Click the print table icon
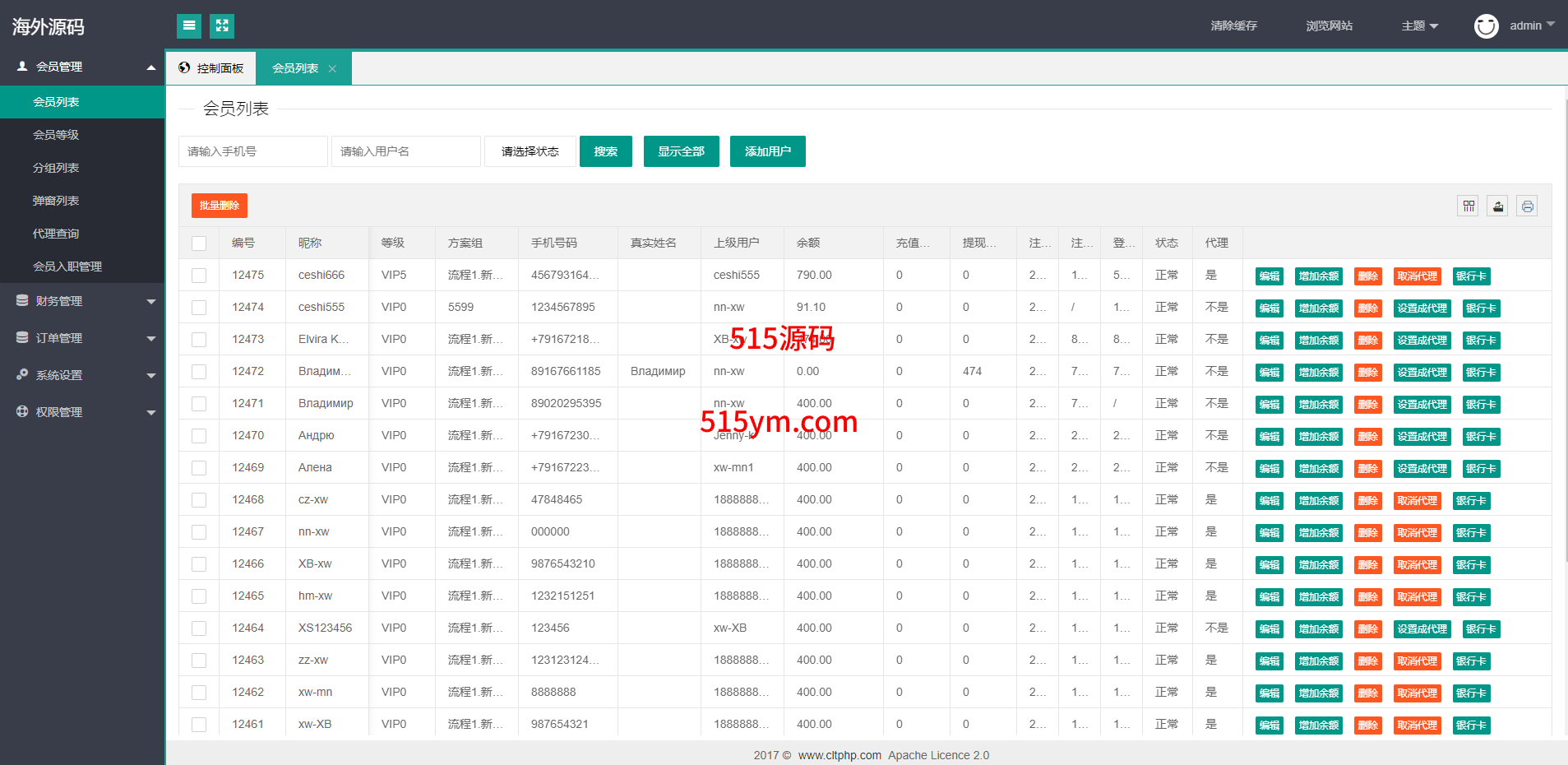Screen dimensions: 1568x765 tap(1527, 206)
